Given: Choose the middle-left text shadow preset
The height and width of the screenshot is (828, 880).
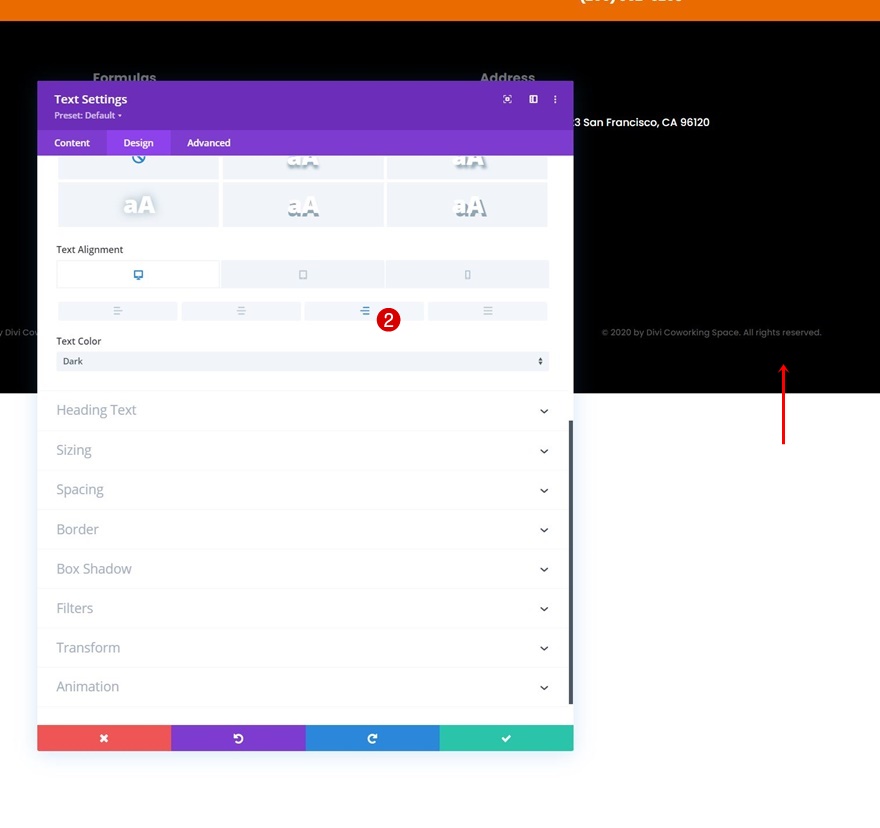Looking at the screenshot, I should click(139, 204).
